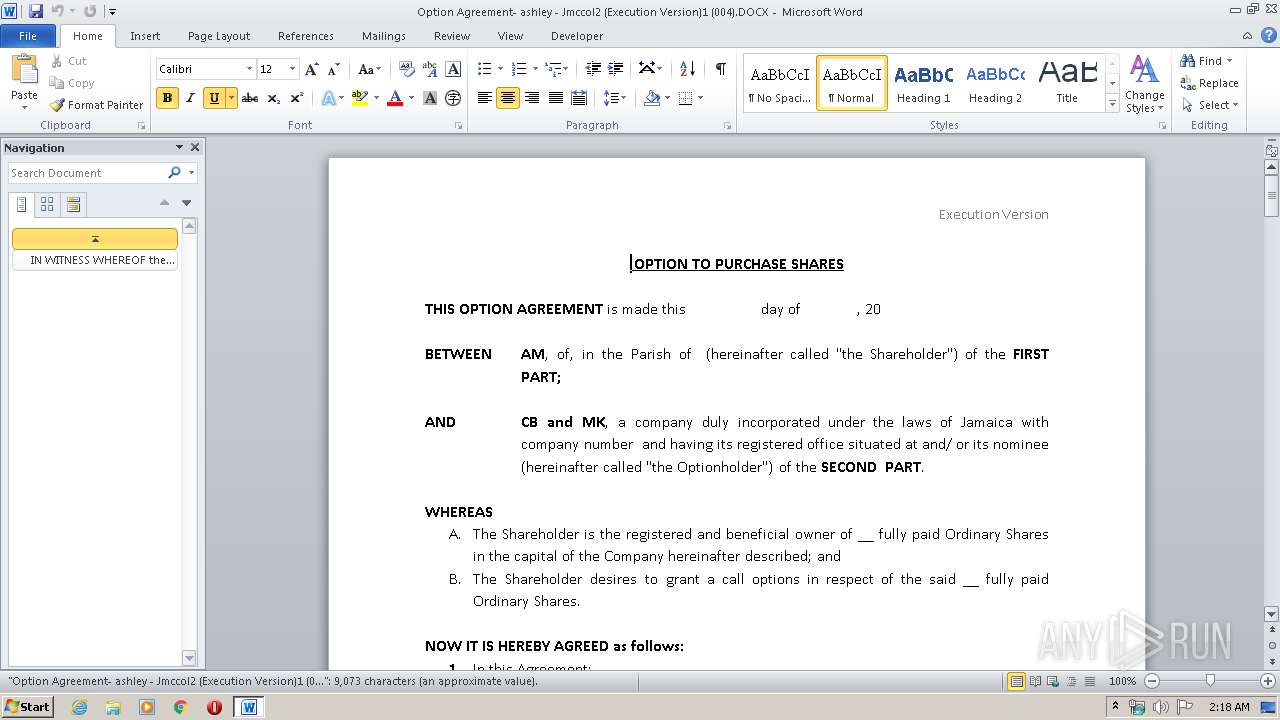The height and width of the screenshot is (720, 1280).
Task: Click the Grow Font icon
Action: 312,69
